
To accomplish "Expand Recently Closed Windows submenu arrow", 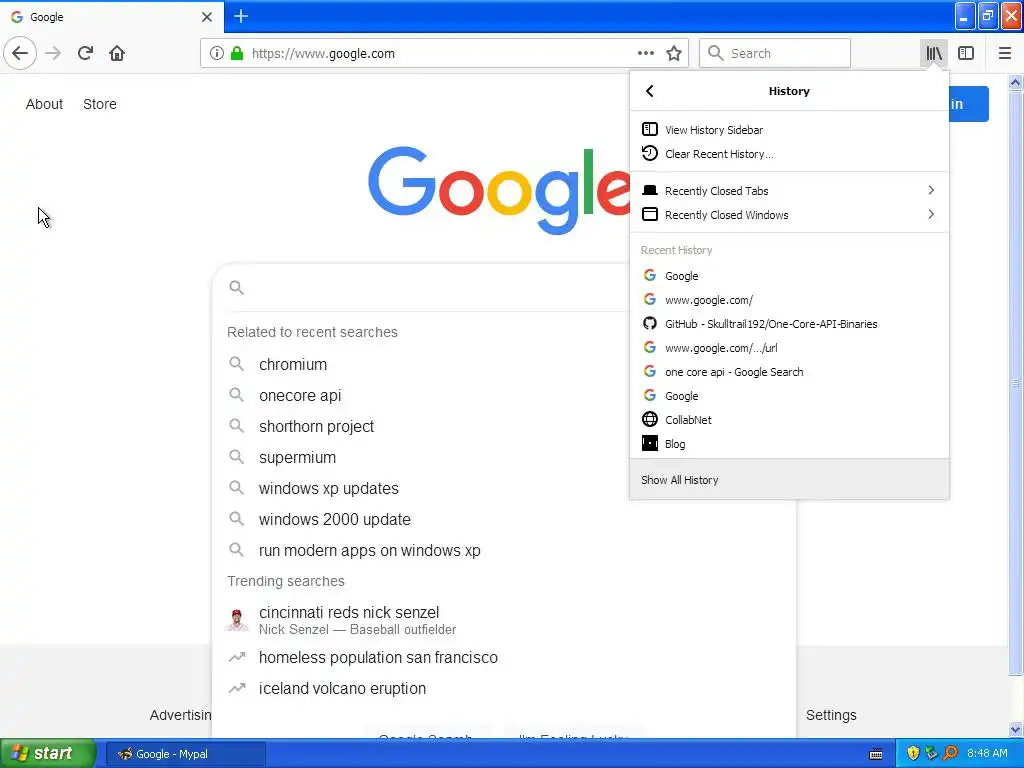I will [931, 214].
